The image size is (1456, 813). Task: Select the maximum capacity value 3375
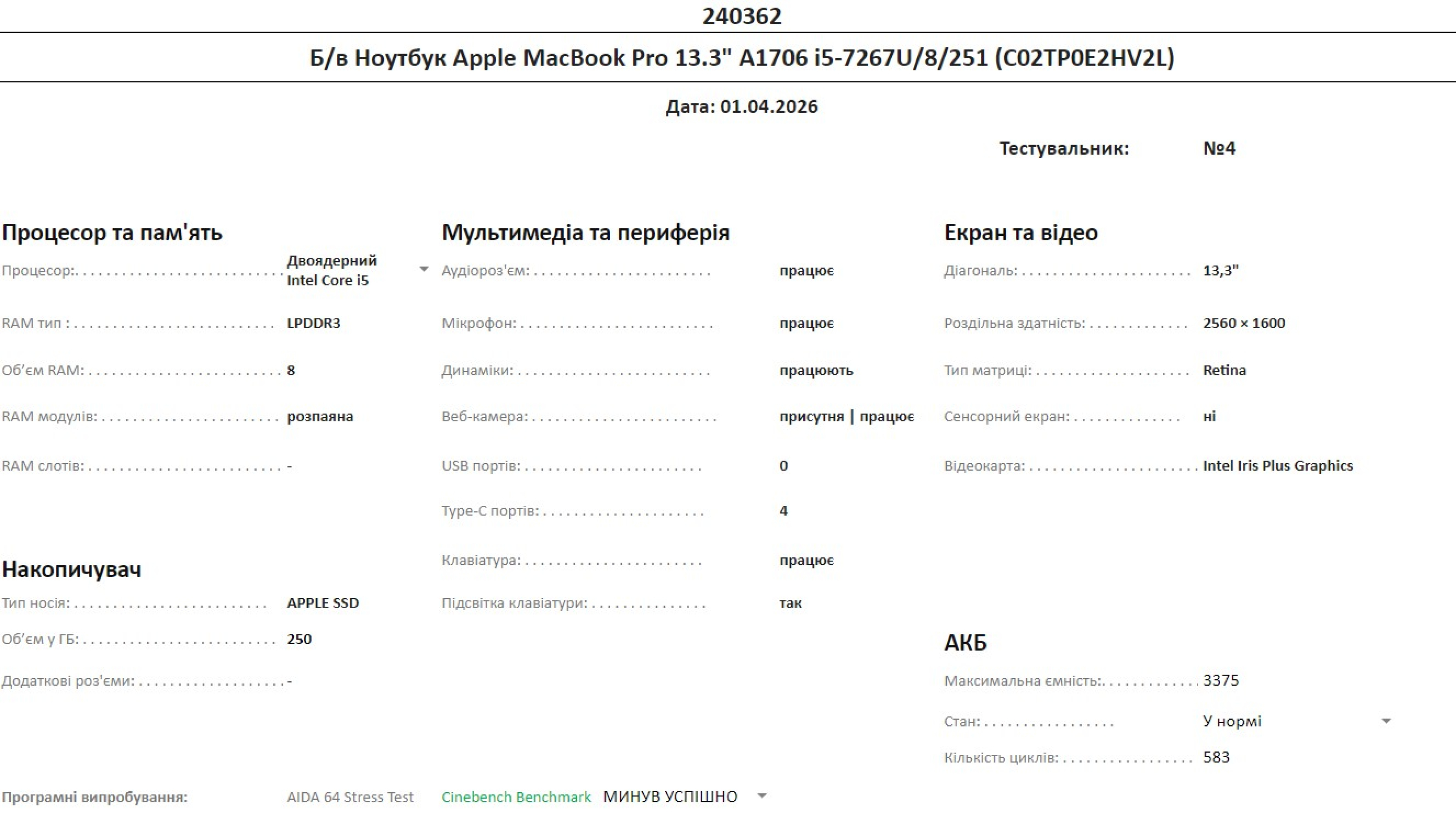pos(1221,680)
